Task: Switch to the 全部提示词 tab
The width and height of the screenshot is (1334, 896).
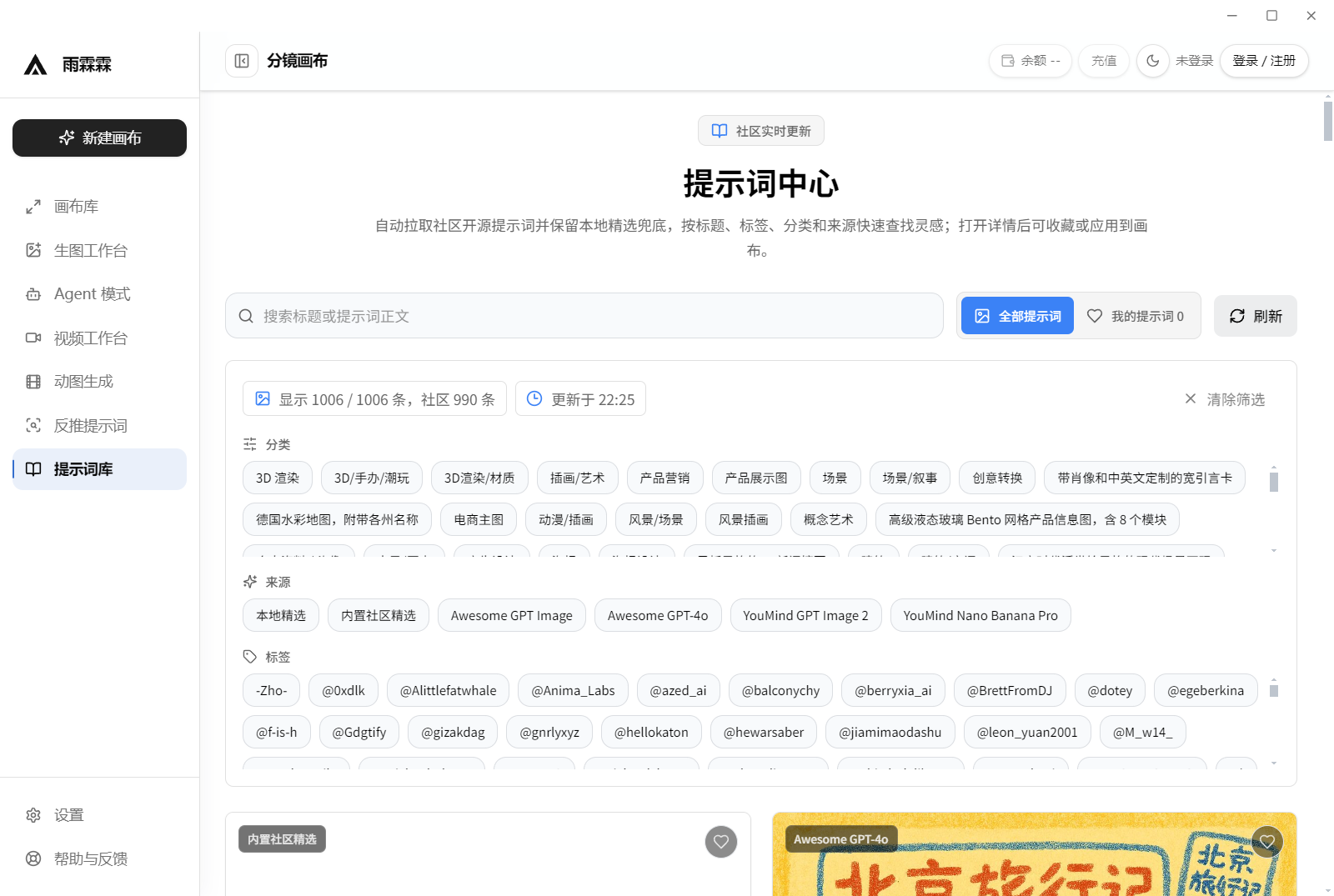Action: 1017,316
